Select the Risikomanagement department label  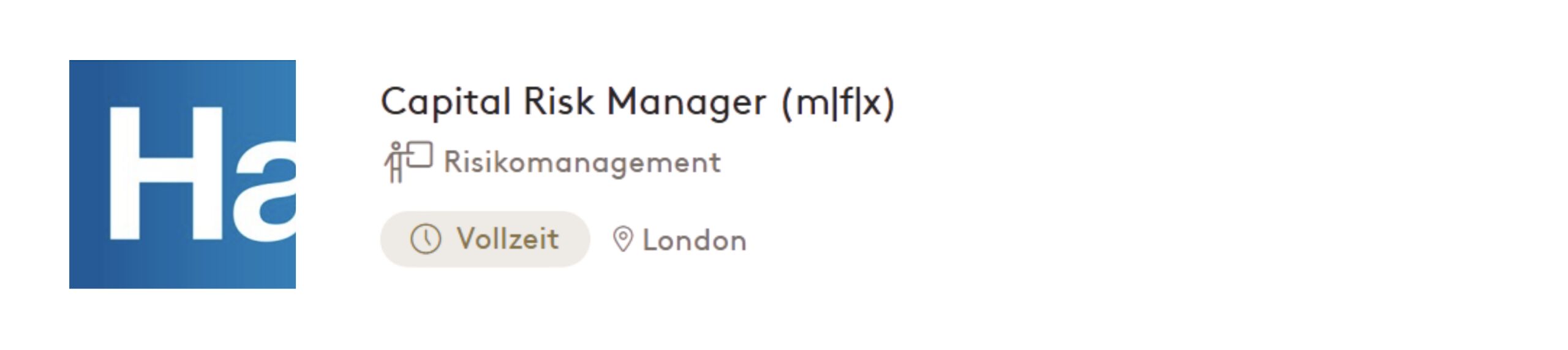pyautogui.click(x=582, y=162)
